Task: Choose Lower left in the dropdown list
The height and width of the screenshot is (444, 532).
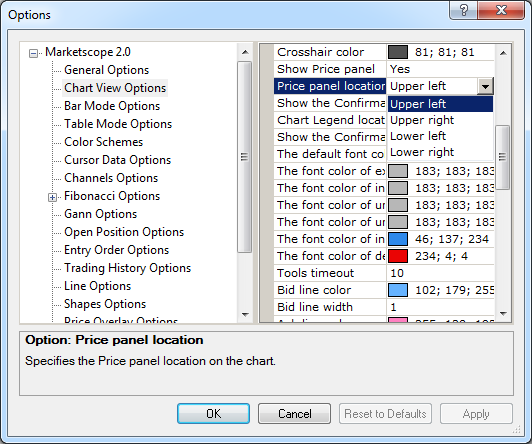Action: pyautogui.click(x=440, y=136)
